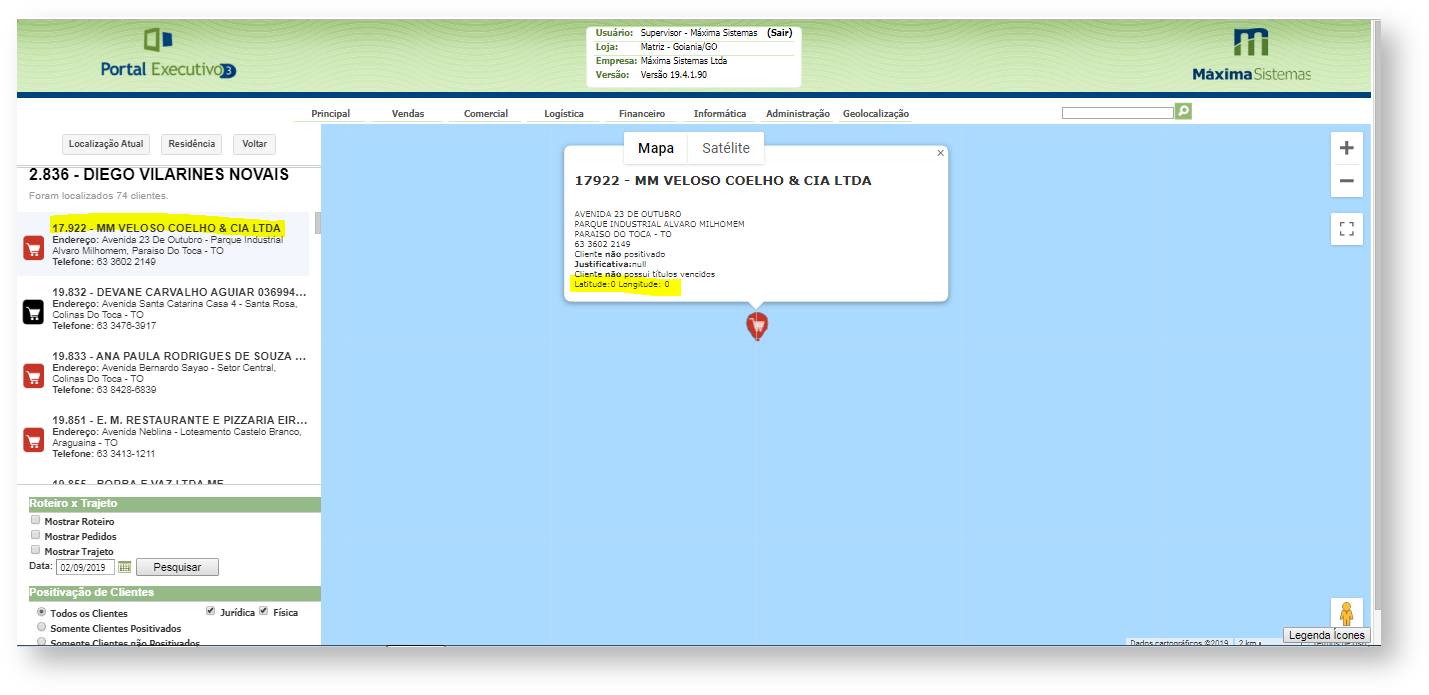Zoom in on the map

[1346, 148]
